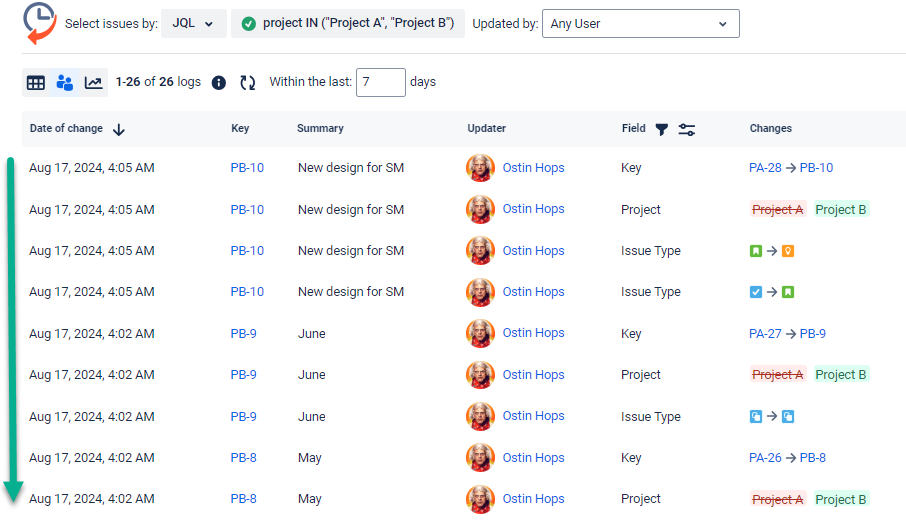Viewport: 906px width, 522px height.
Task: Click the project IN JQL query field
Action: click(x=348, y=23)
